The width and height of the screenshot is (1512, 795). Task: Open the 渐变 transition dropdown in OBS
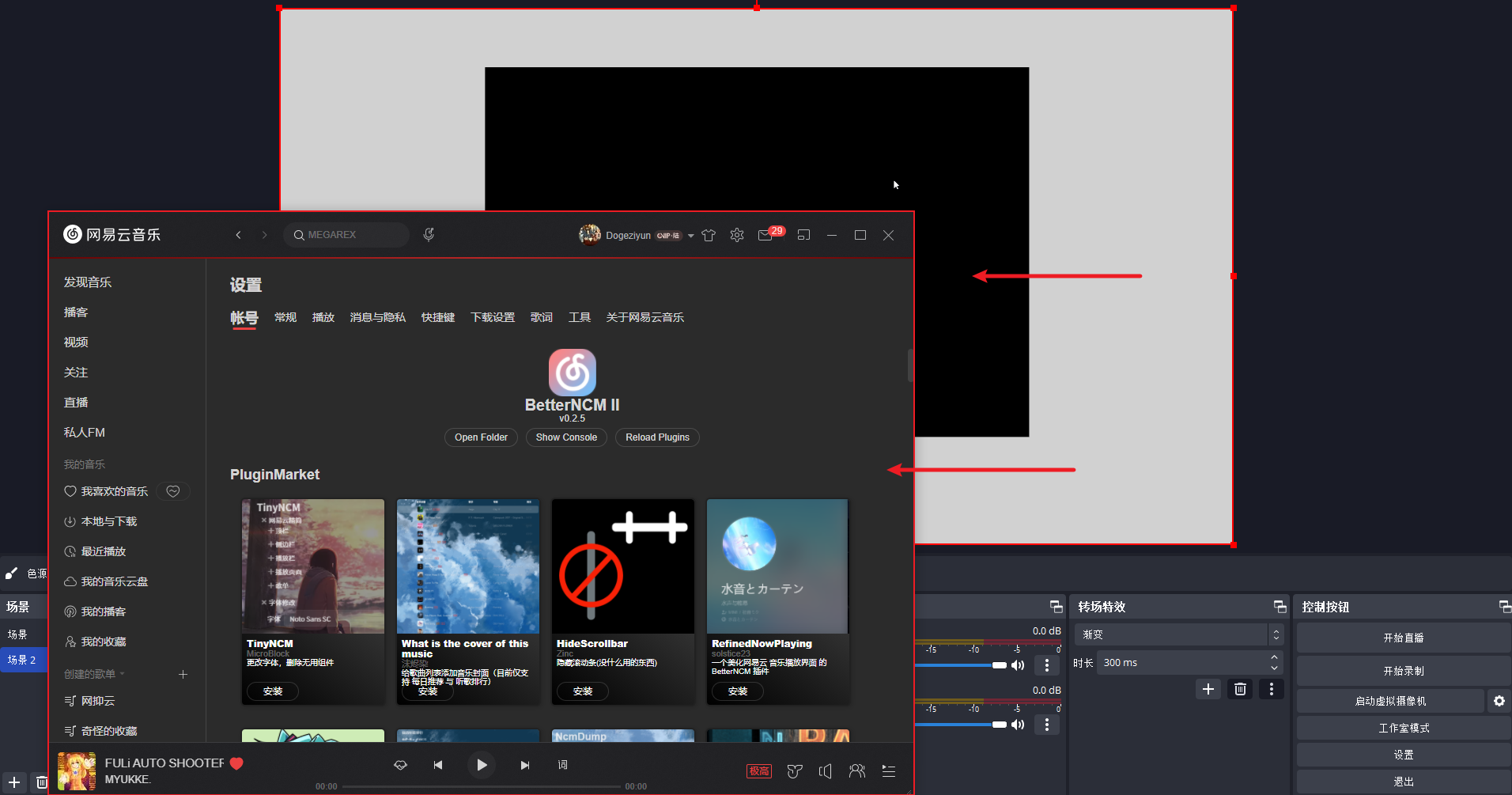(1178, 634)
